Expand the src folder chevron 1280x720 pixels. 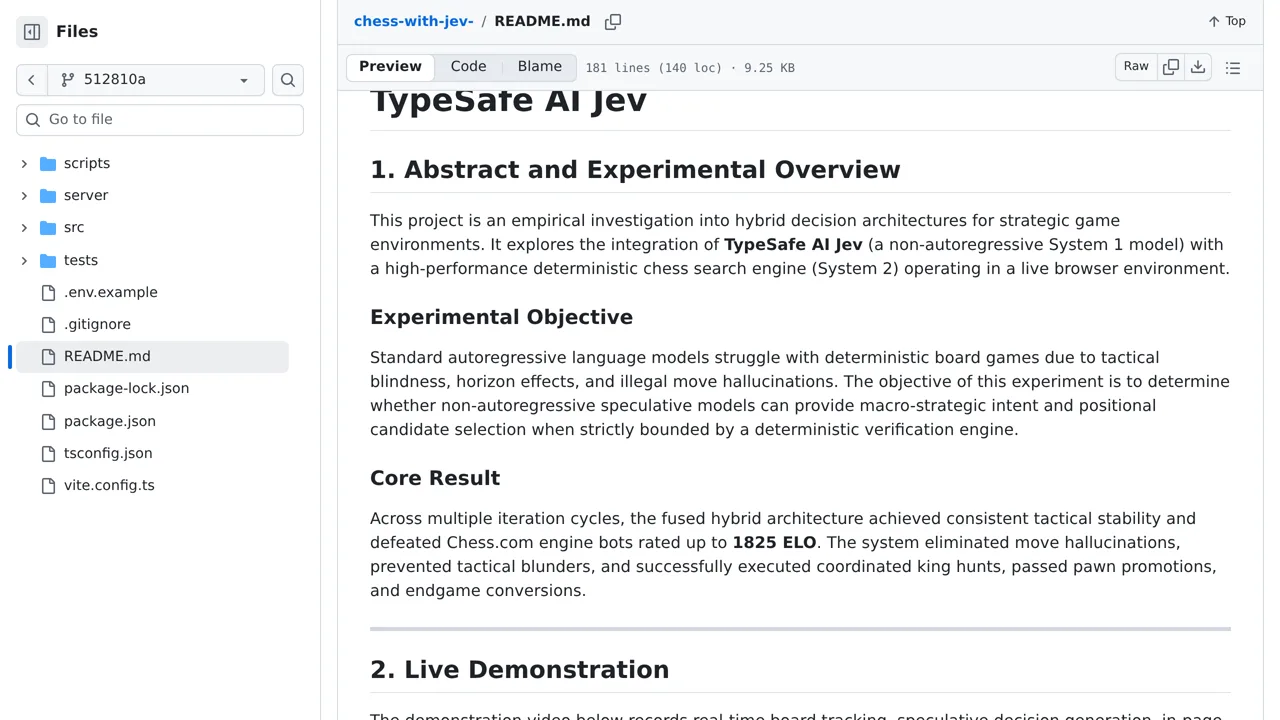point(24,228)
